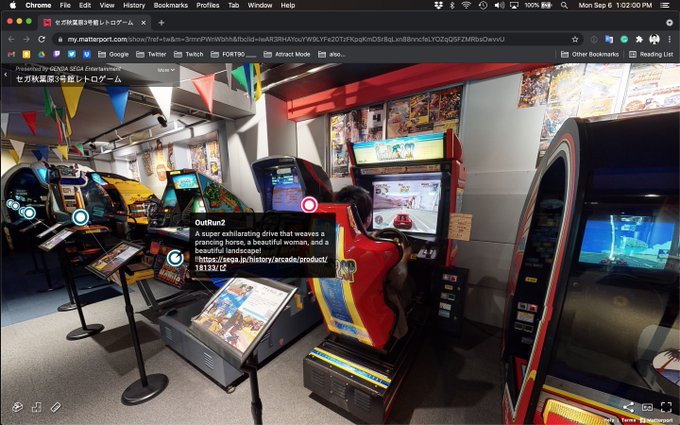Open the Attract Mode bookmarks folder
This screenshot has height=425, width=680.
point(287,54)
